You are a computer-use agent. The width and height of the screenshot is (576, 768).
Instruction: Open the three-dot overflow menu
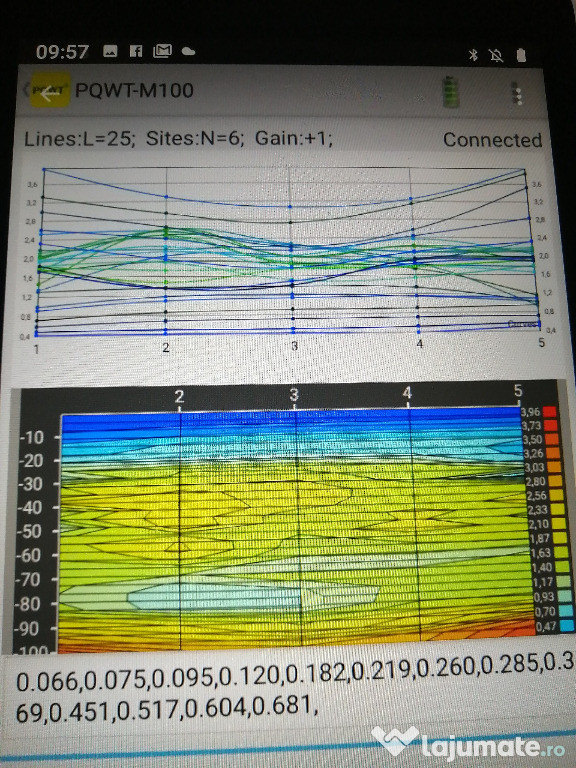click(516, 93)
